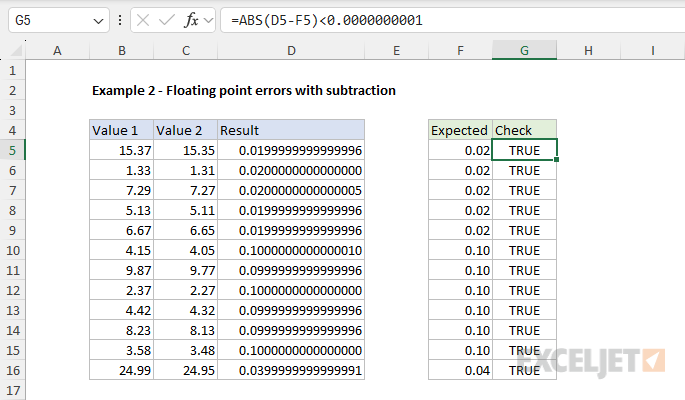Select Result cell 0.0200000000000005
Image resolution: width=685 pixels, height=400 pixels.
click(291, 190)
